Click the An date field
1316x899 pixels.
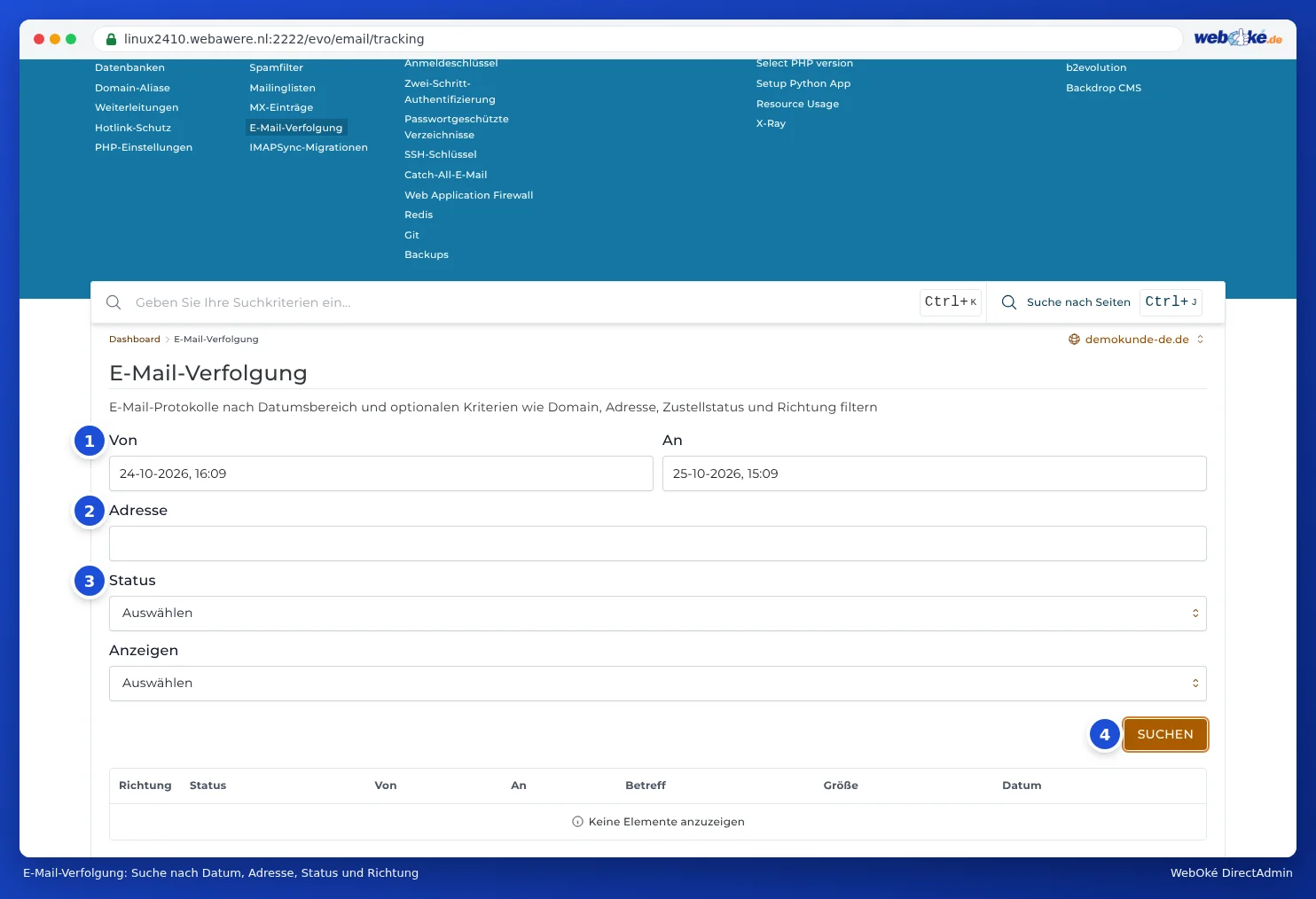[x=935, y=473]
